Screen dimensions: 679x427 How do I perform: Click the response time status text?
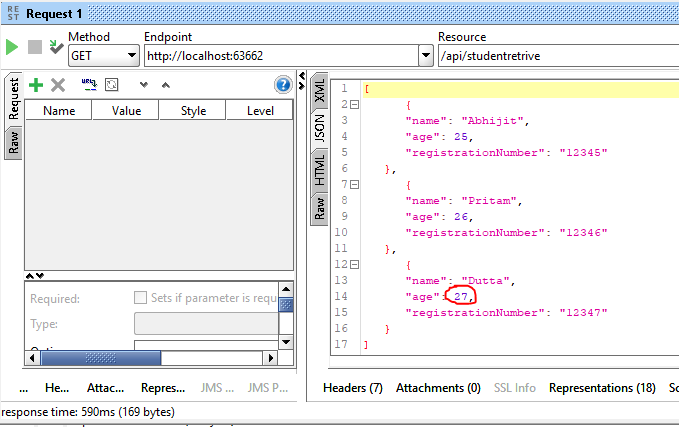(x=88, y=412)
